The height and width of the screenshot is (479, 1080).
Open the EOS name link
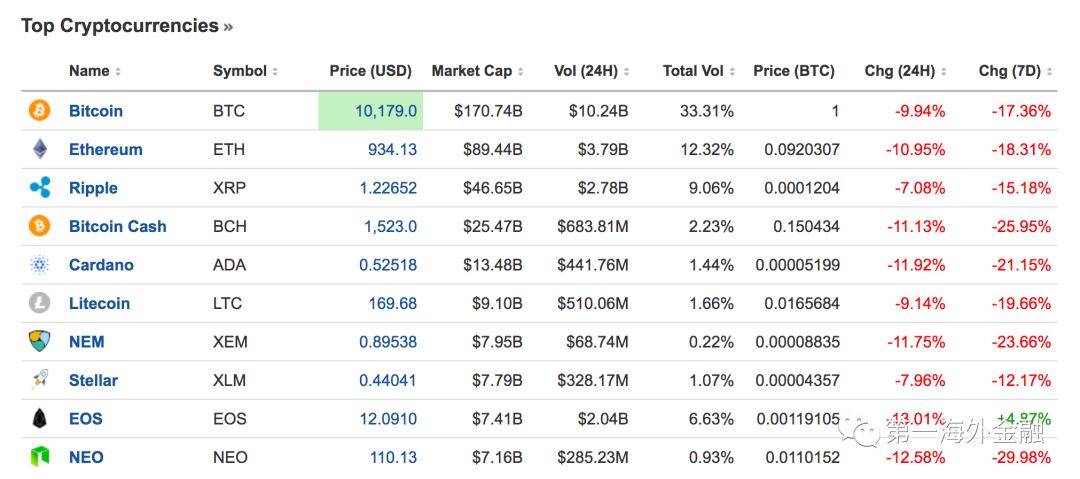click(85, 418)
